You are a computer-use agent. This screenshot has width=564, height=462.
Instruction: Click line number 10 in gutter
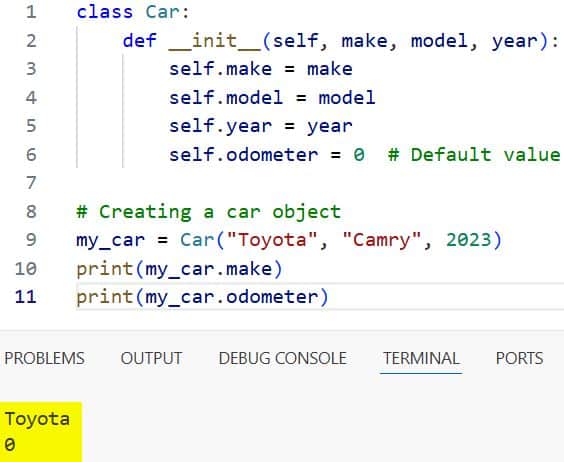26,269
